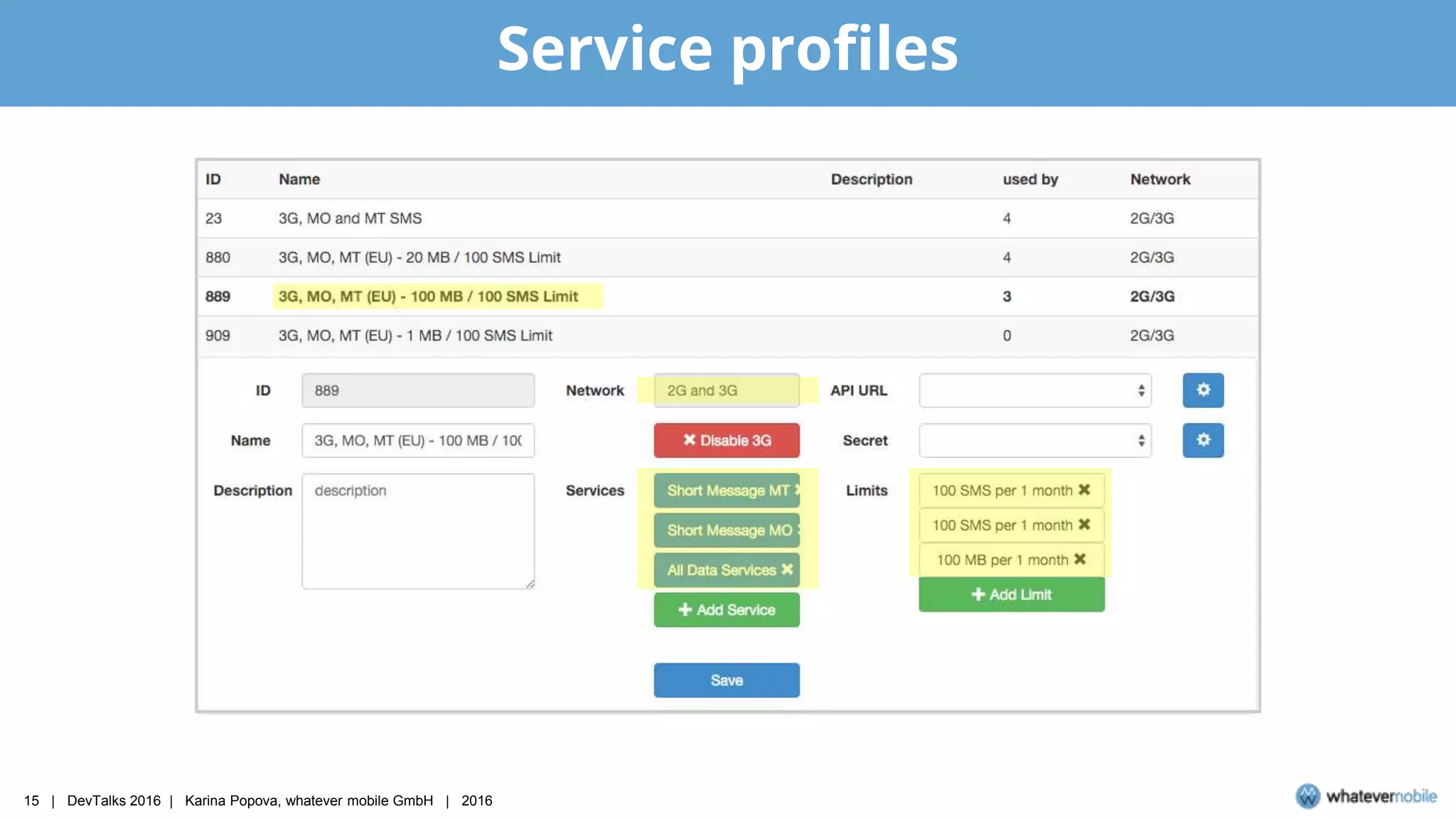Click ID 909 cell in the table
The width and height of the screenshot is (1456, 819).
tap(218, 336)
